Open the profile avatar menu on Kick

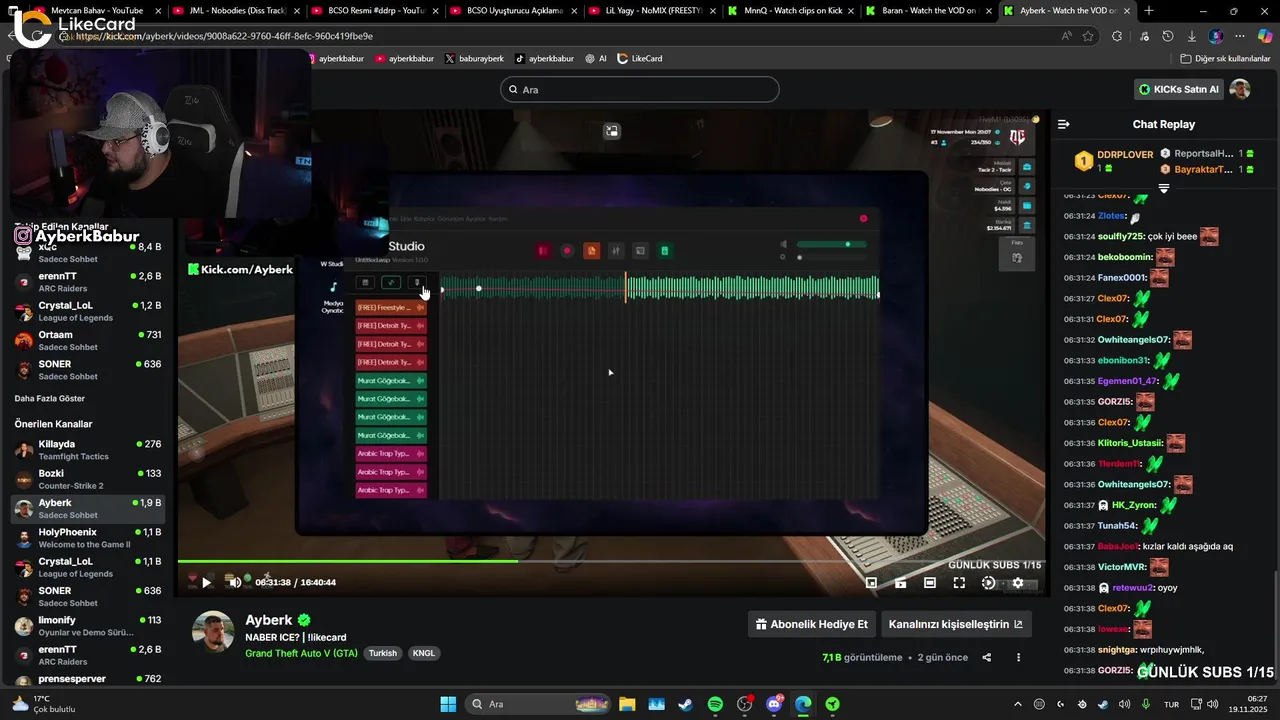pos(1240,89)
